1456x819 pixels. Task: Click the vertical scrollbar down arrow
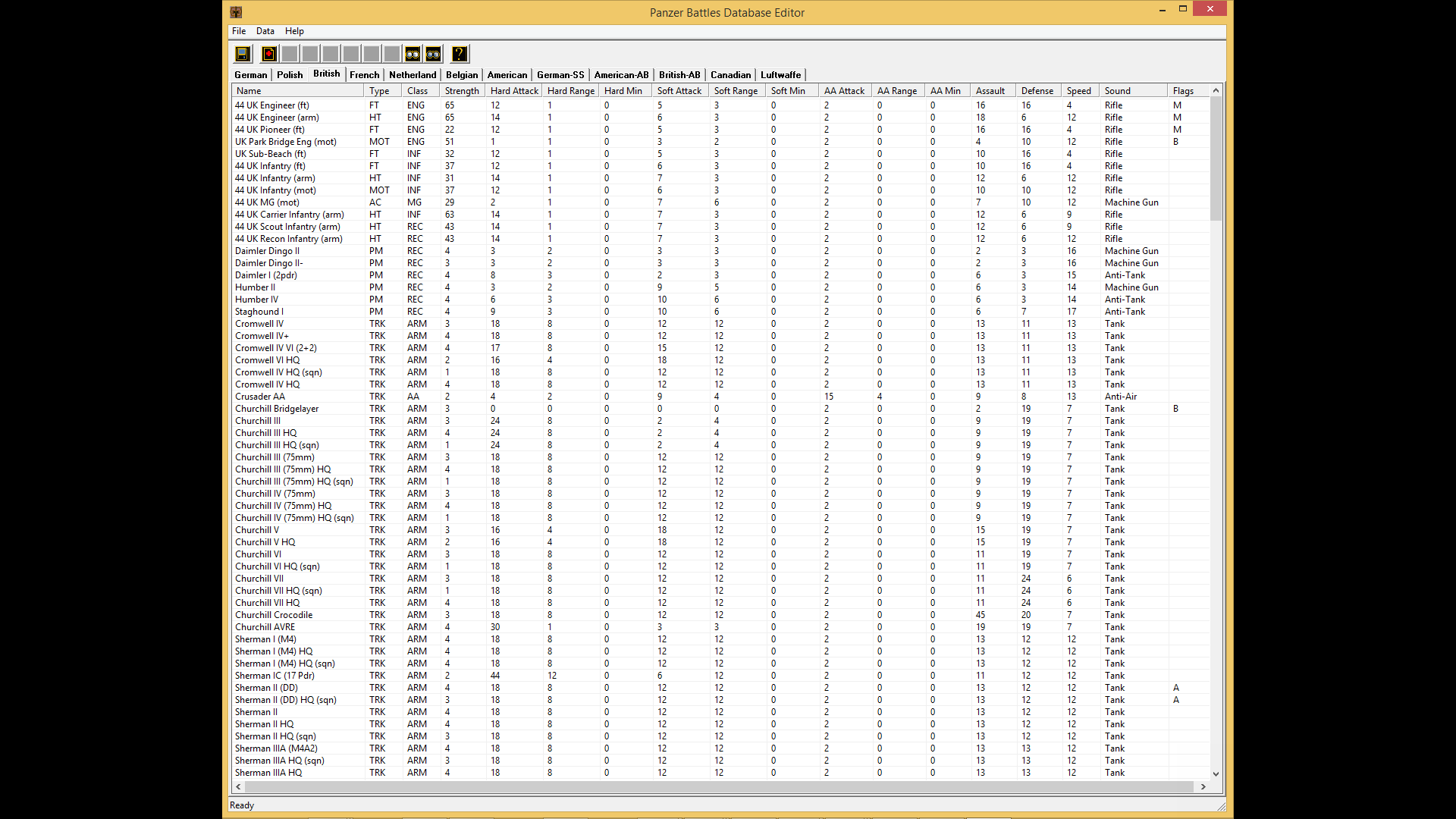coord(1216,773)
